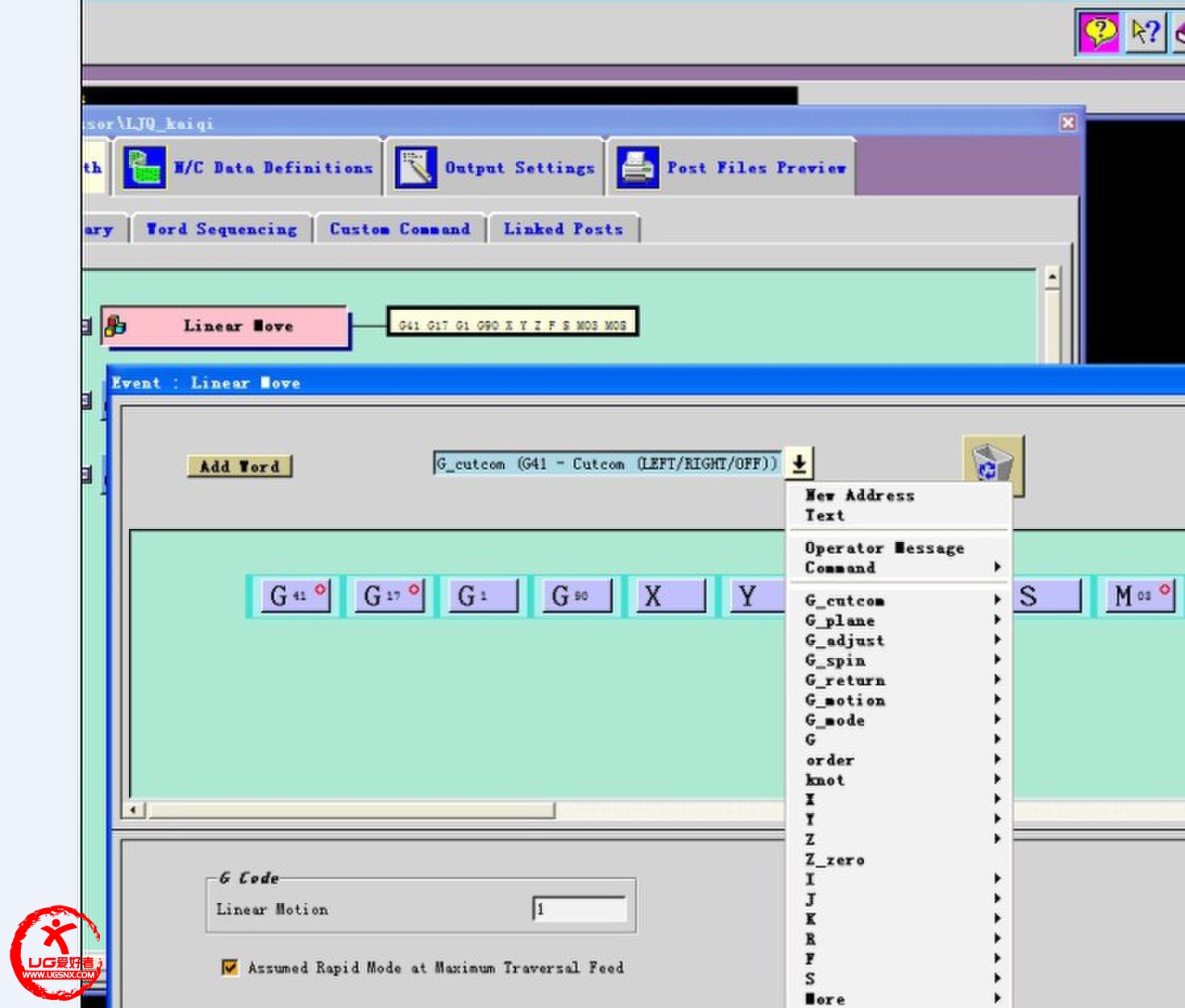Click the Output Settings icon

pos(416,168)
